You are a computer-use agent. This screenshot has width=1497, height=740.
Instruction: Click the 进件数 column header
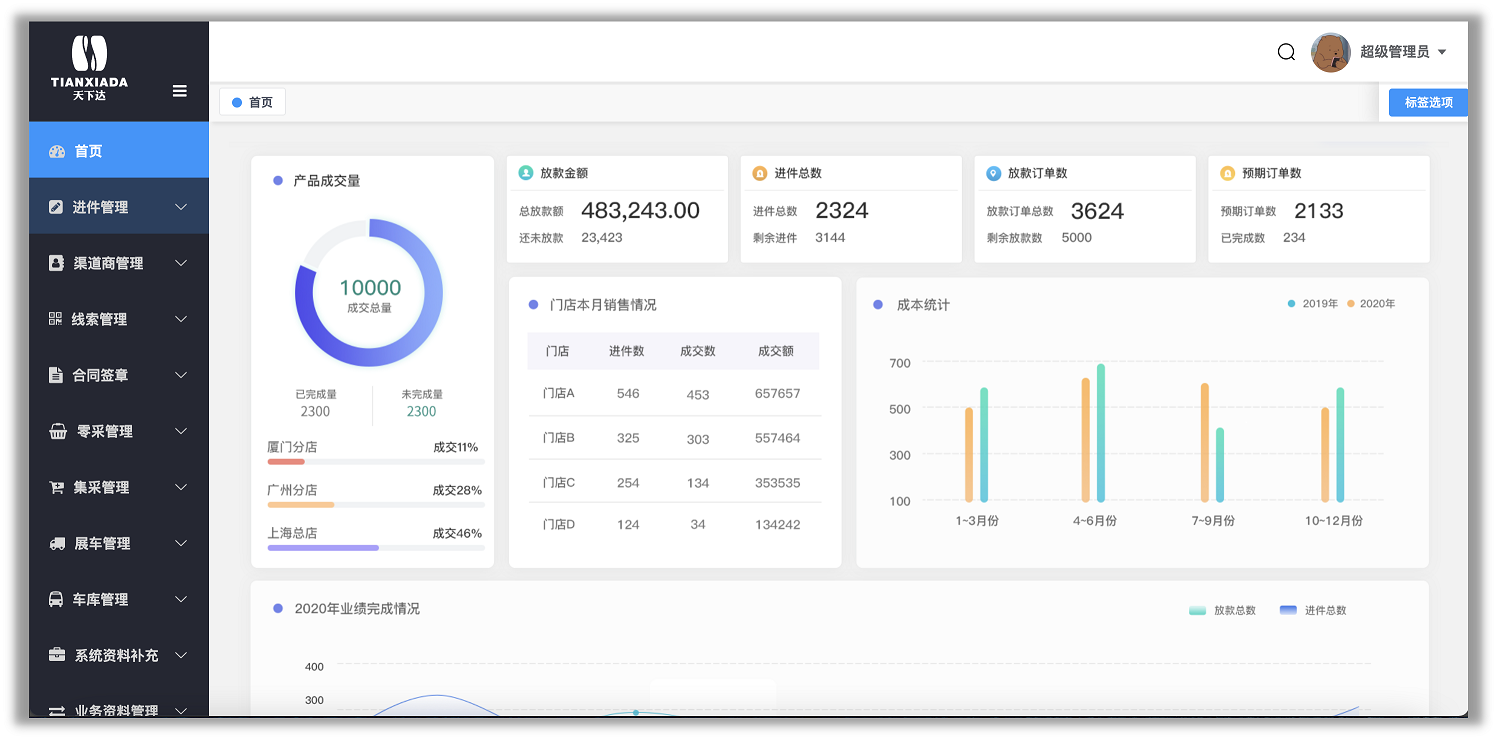tap(627, 351)
